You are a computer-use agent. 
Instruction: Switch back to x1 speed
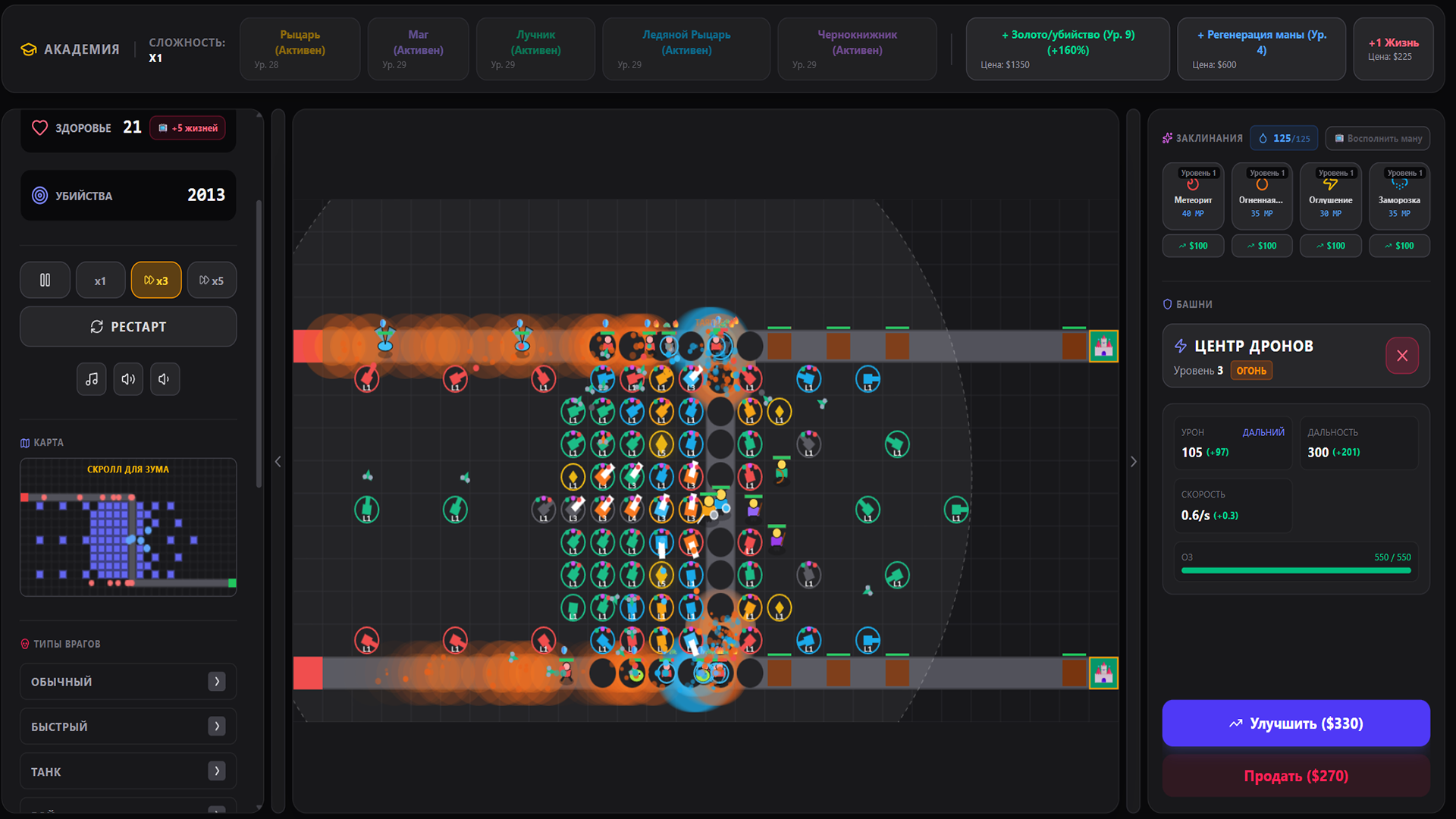tap(100, 280)
